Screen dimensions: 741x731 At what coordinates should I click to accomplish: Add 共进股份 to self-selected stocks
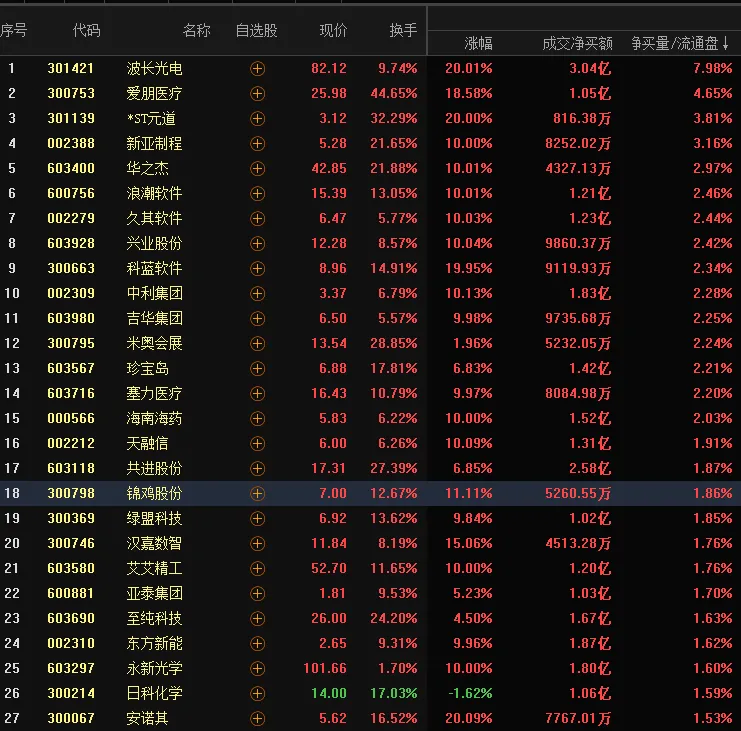point(257,468)
